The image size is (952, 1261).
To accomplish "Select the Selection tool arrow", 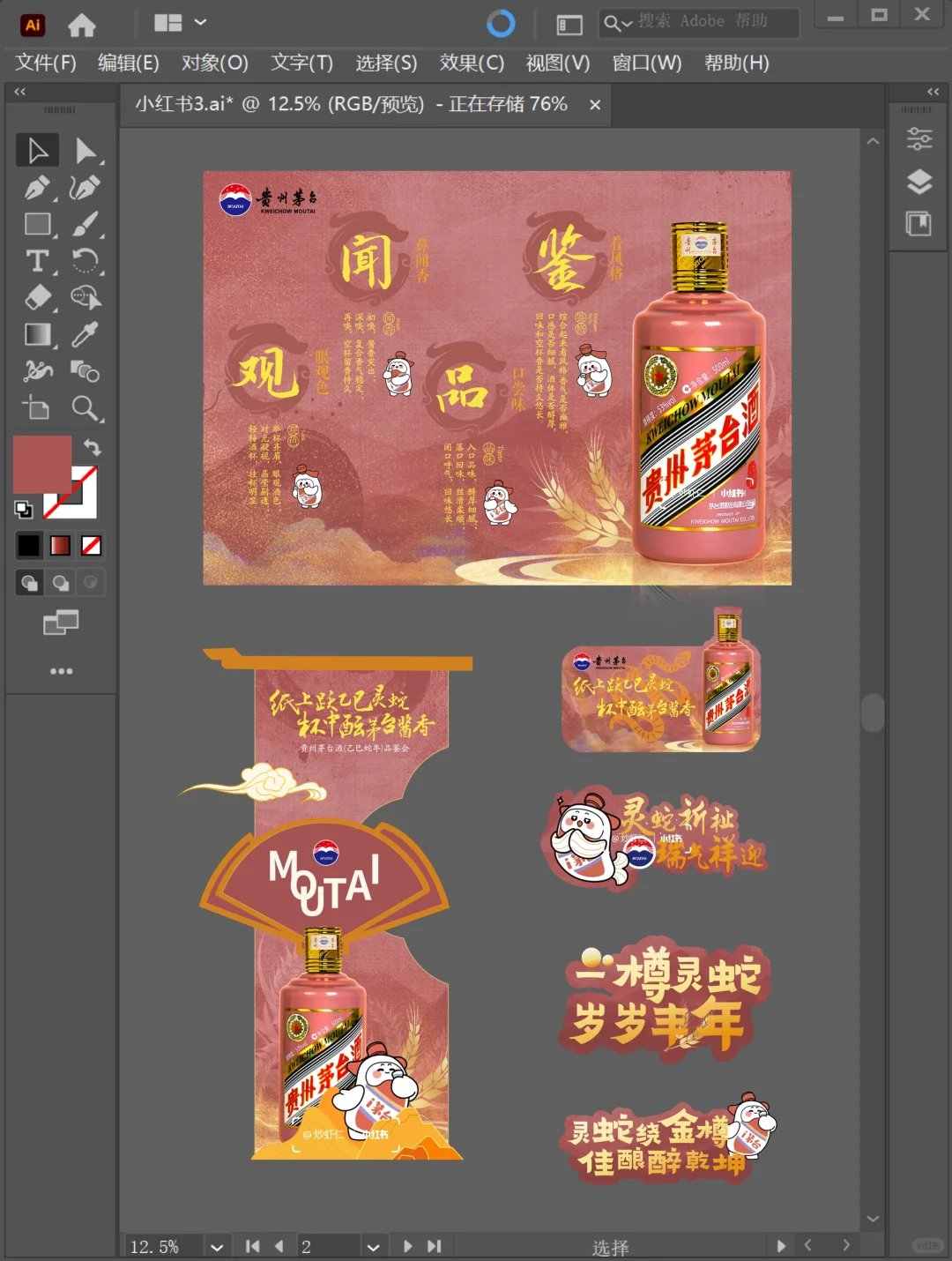I will pos(37,151).
